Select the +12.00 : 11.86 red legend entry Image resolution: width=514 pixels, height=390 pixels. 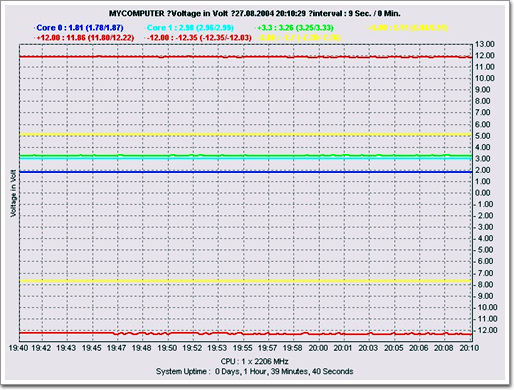(85, 38)
